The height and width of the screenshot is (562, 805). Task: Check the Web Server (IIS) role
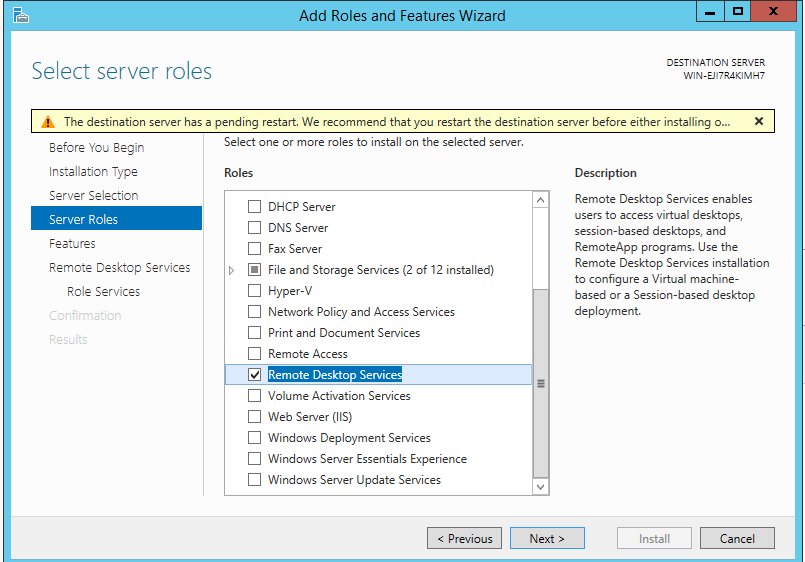tap(254, 417)
